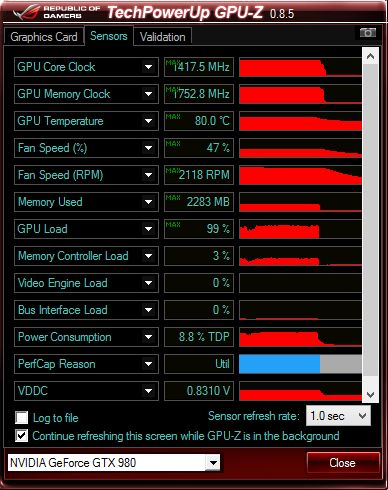Open Memory Used dropdown arrow
The width and height of the screenshot is (388, 490).
pos(148,202)
